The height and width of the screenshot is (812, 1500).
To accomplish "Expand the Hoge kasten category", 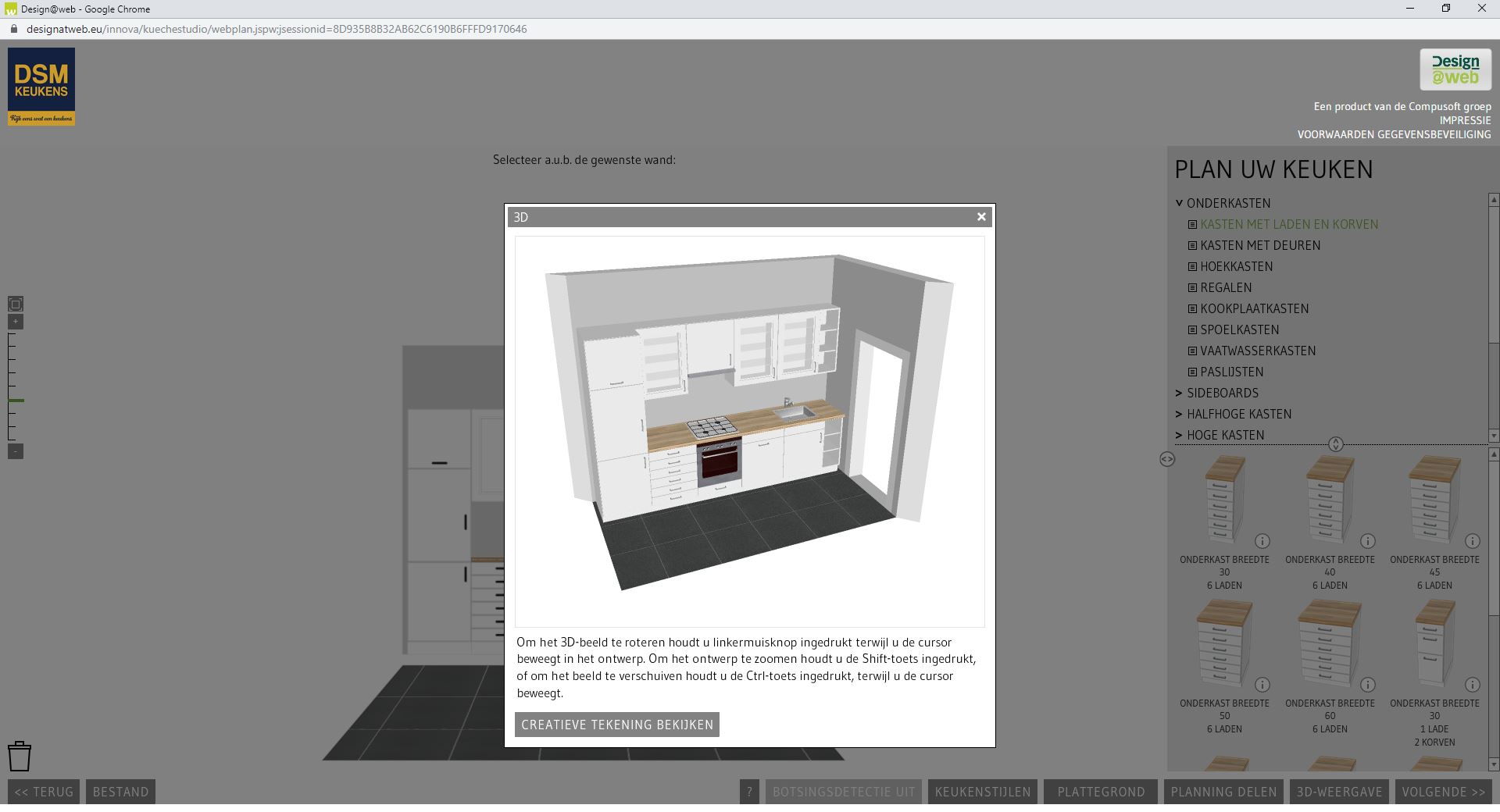I will (x=1179, y=435).
